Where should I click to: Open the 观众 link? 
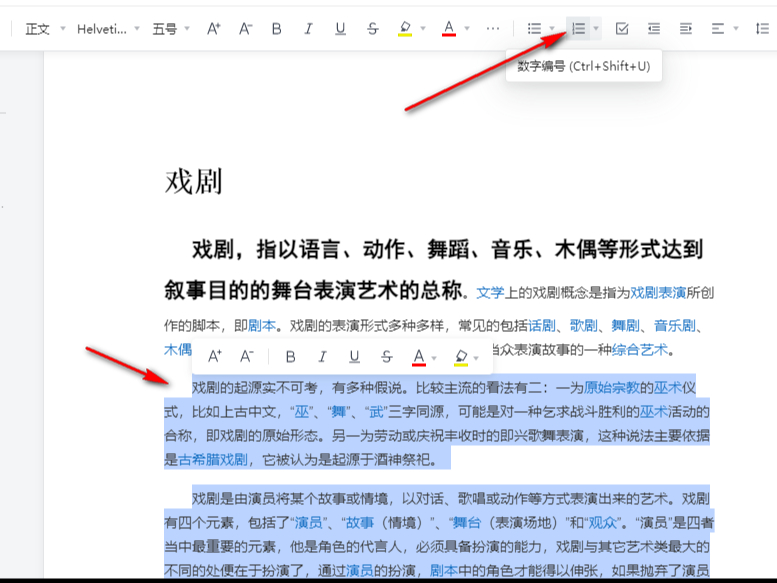click(603, 523)
